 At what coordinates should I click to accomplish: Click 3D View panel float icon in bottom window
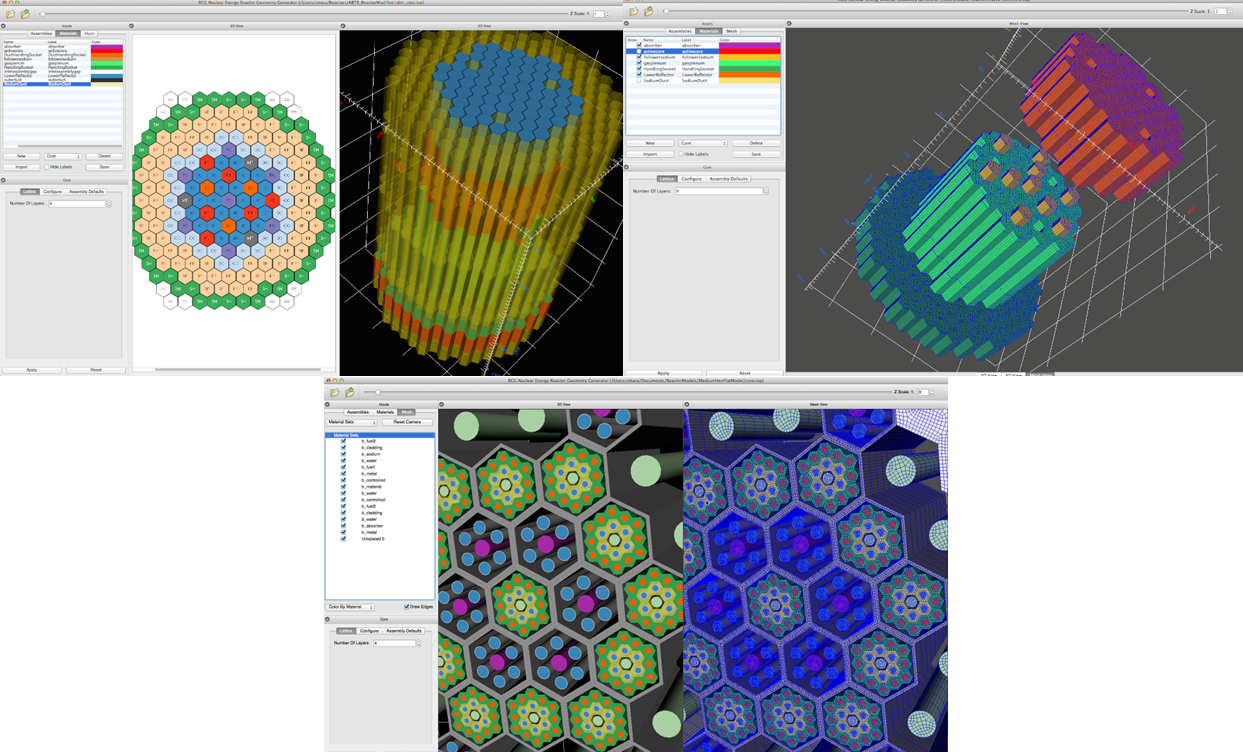[x=441, y=405]
